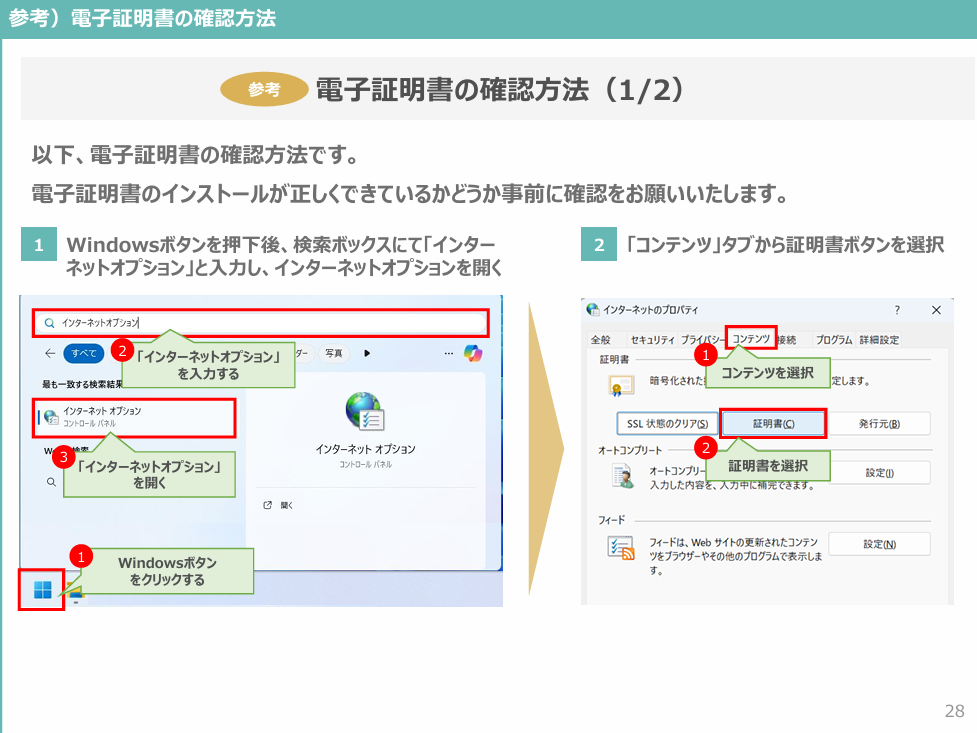Click the certificate ribbon icon under 証明書

coord(619,384)
